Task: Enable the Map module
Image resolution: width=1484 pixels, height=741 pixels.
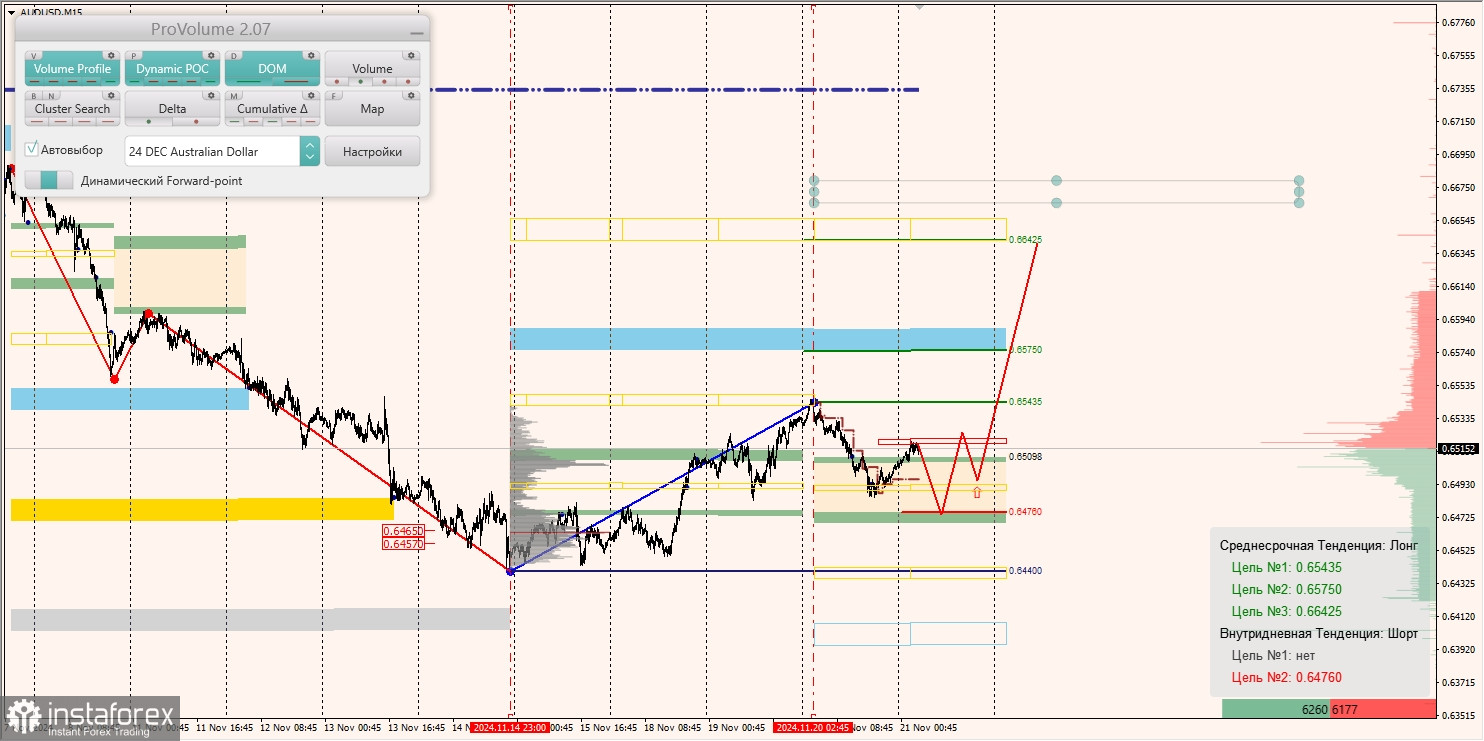Action: pos(372,108)
